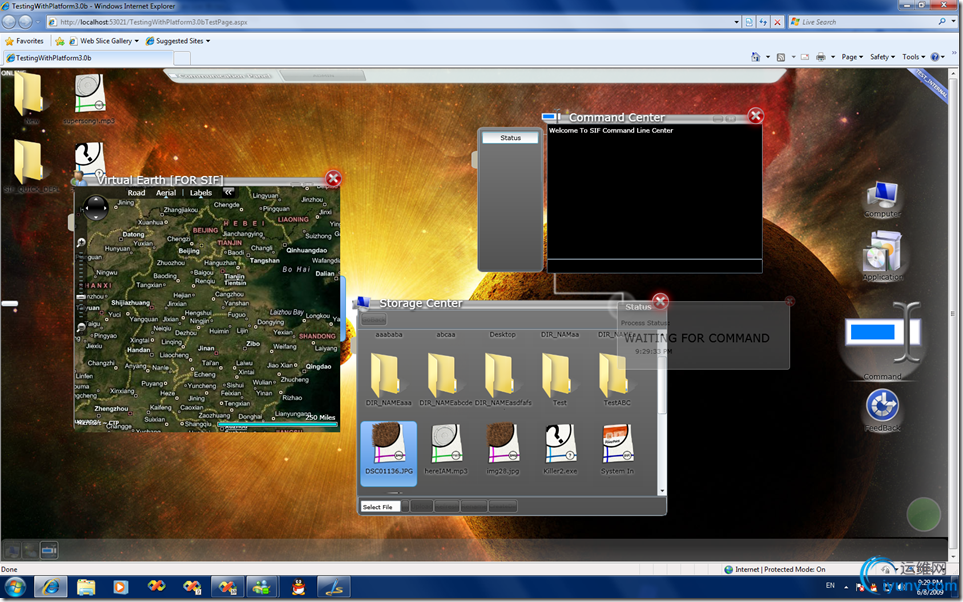Open the Safety menu in the IE toolbar
Image resolution: width=963 pixels, height=602 pixels.
point(882,57)
